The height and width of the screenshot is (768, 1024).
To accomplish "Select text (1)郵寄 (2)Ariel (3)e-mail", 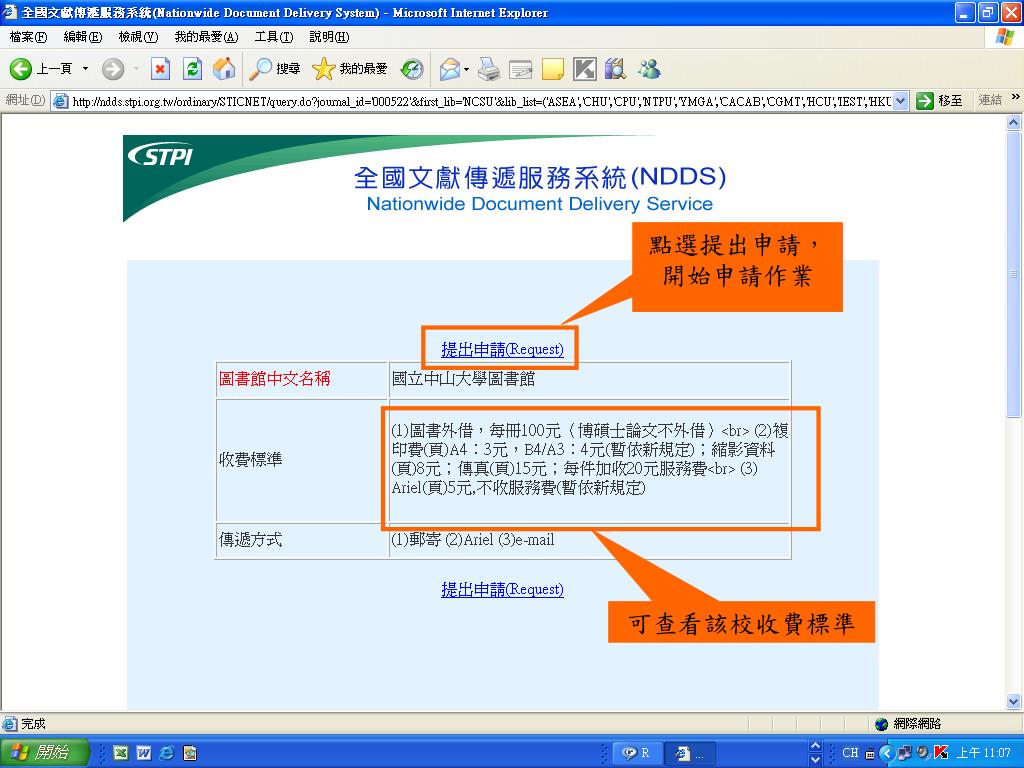I will pos(473,540).
